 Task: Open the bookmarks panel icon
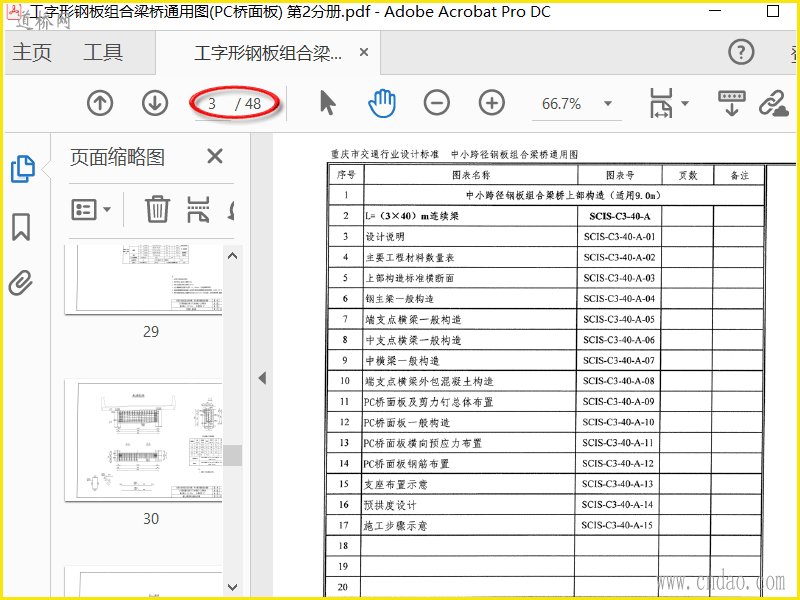[21, 227]
